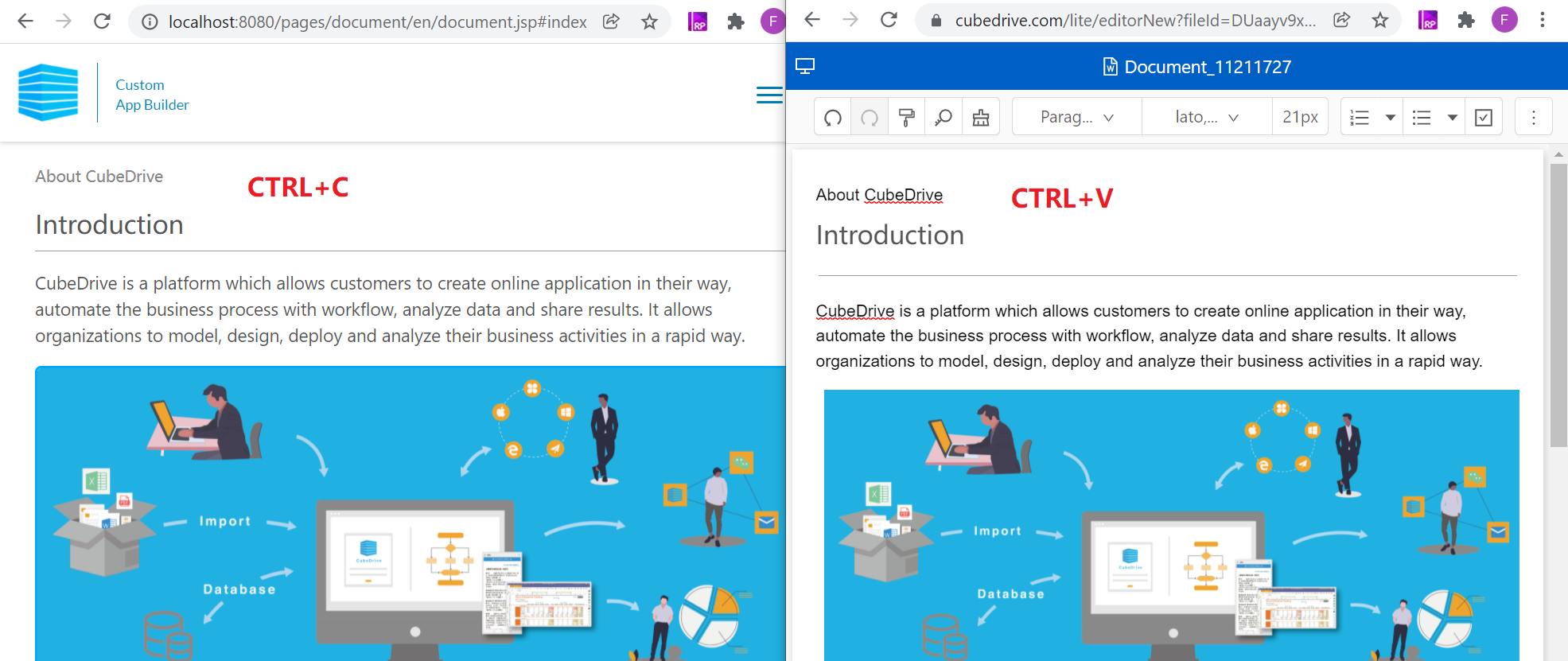Clear formatting with the eraser icon
The height and width of the screenshot is (661, 1568).
[x=981, y=118]
